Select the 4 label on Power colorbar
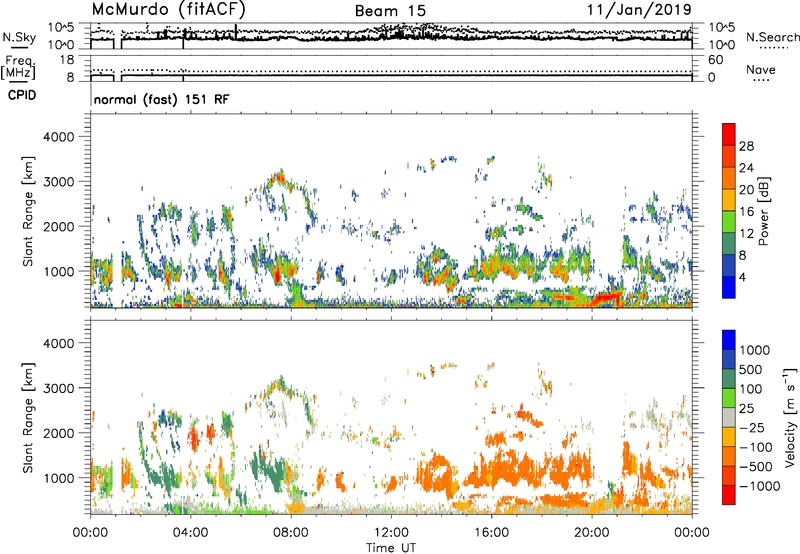800x554 pixels. (x=743, y=277)
